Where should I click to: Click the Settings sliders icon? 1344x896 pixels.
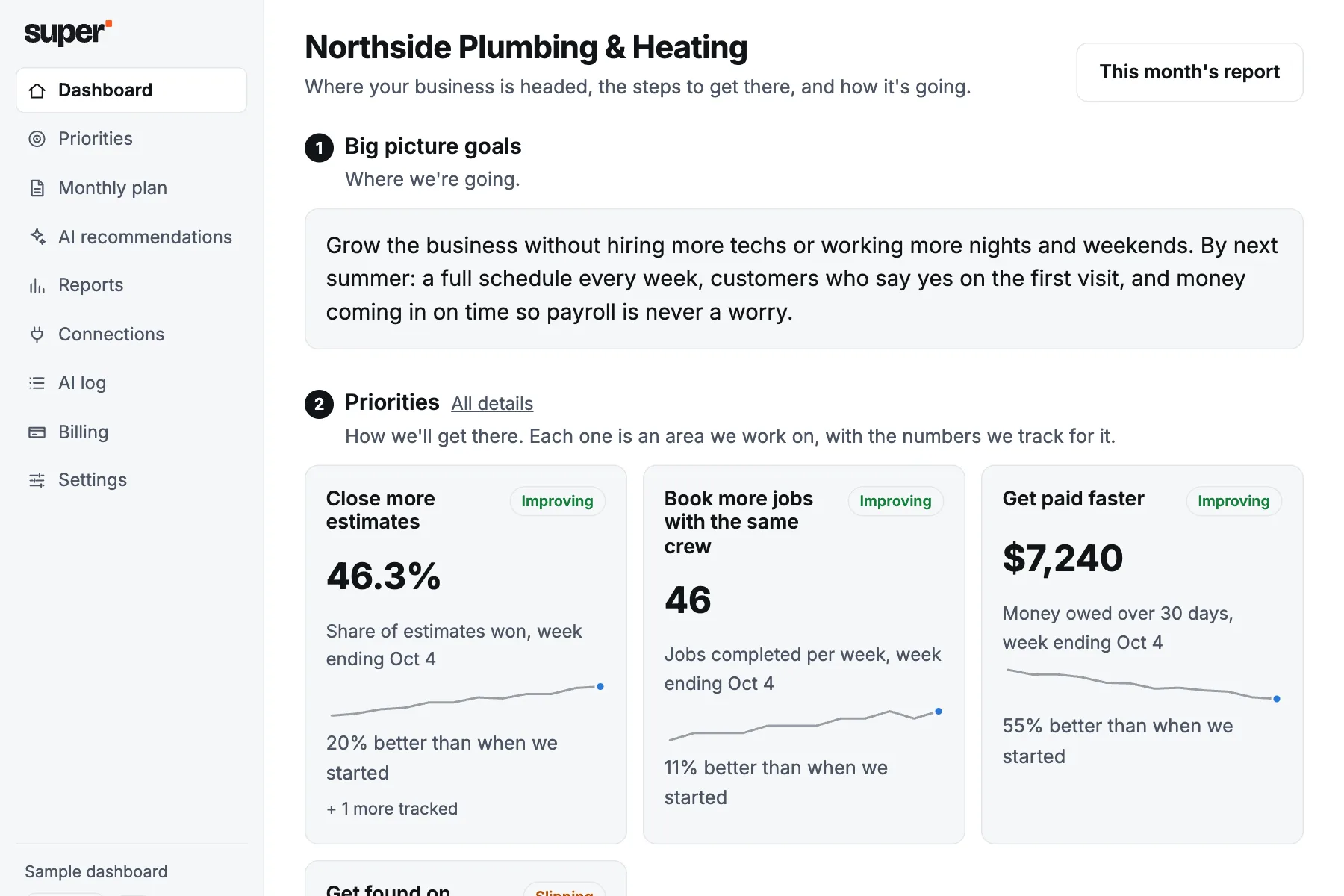37,480
